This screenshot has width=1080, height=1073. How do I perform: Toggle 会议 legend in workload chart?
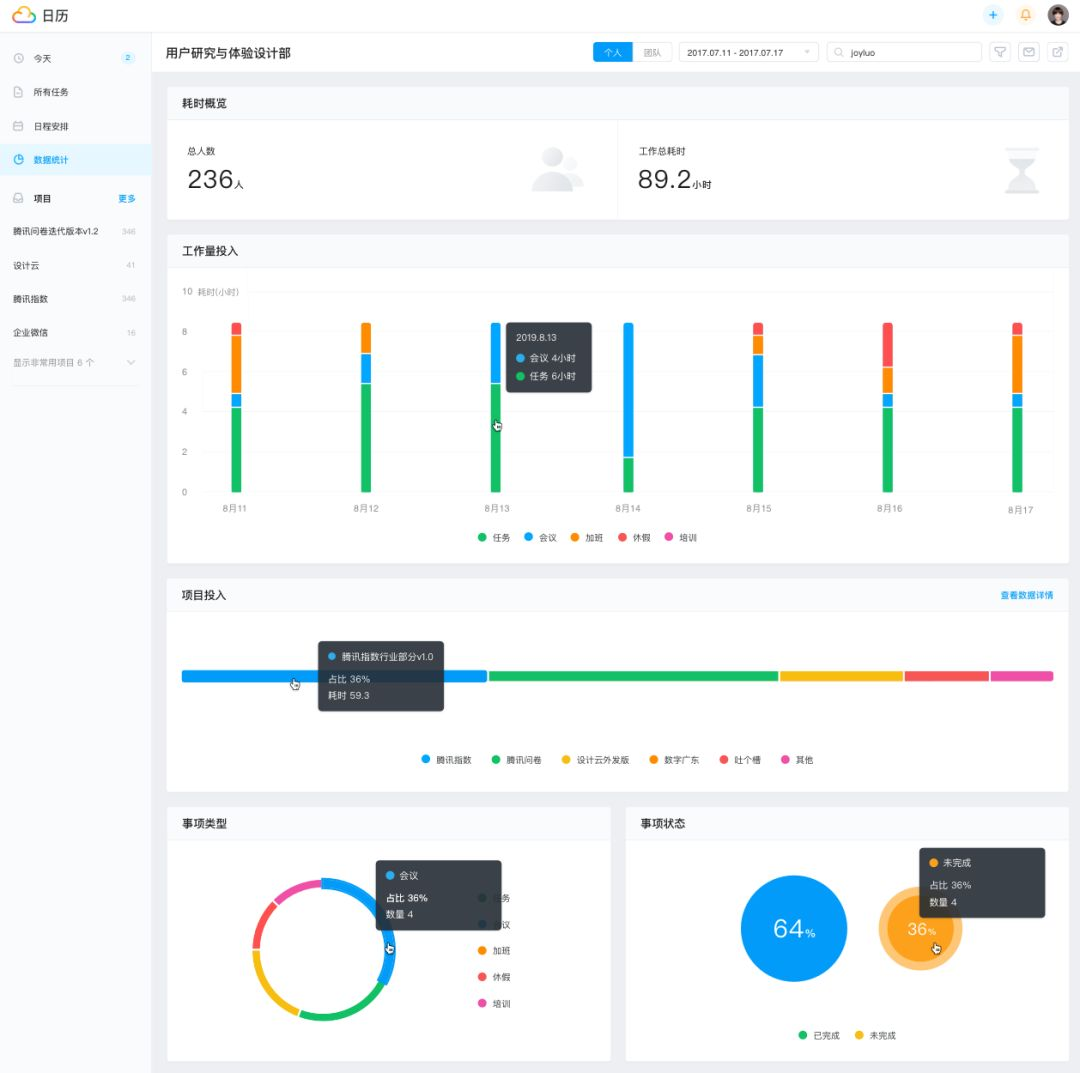(x=541, y=537)
